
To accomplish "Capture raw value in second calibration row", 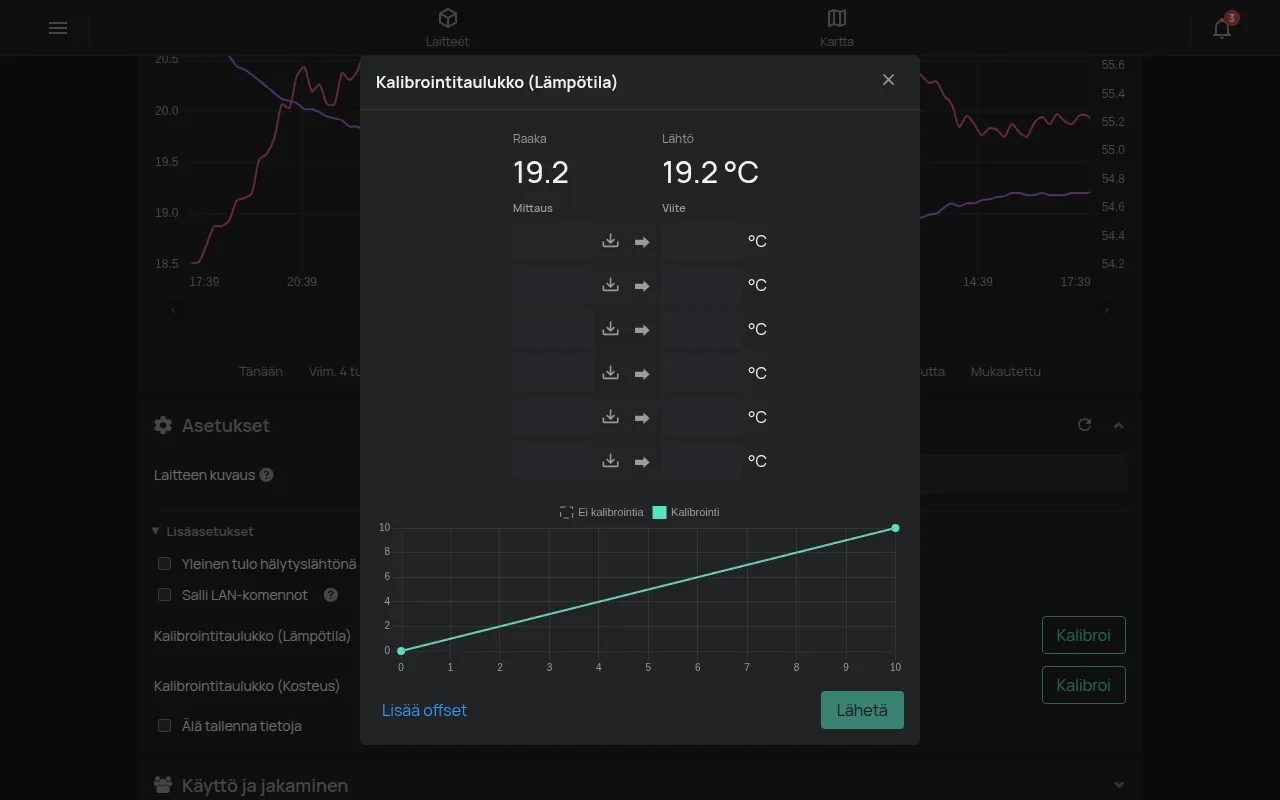I will 611,285.
